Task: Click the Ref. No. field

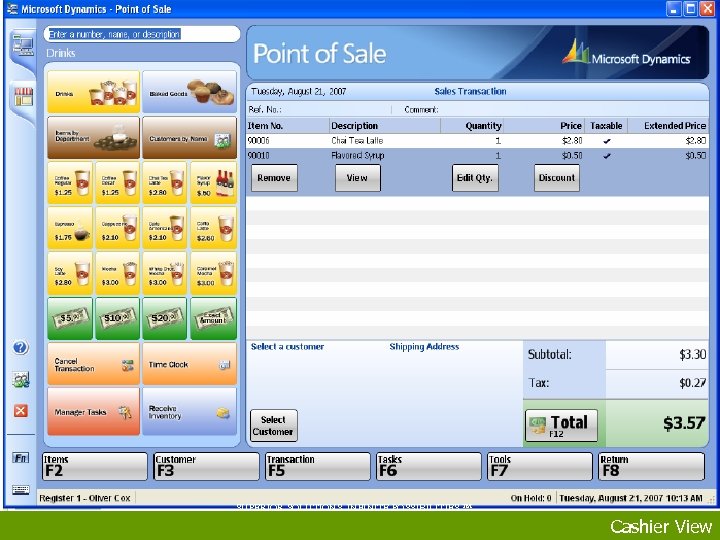Action: (x=320, y=110)
